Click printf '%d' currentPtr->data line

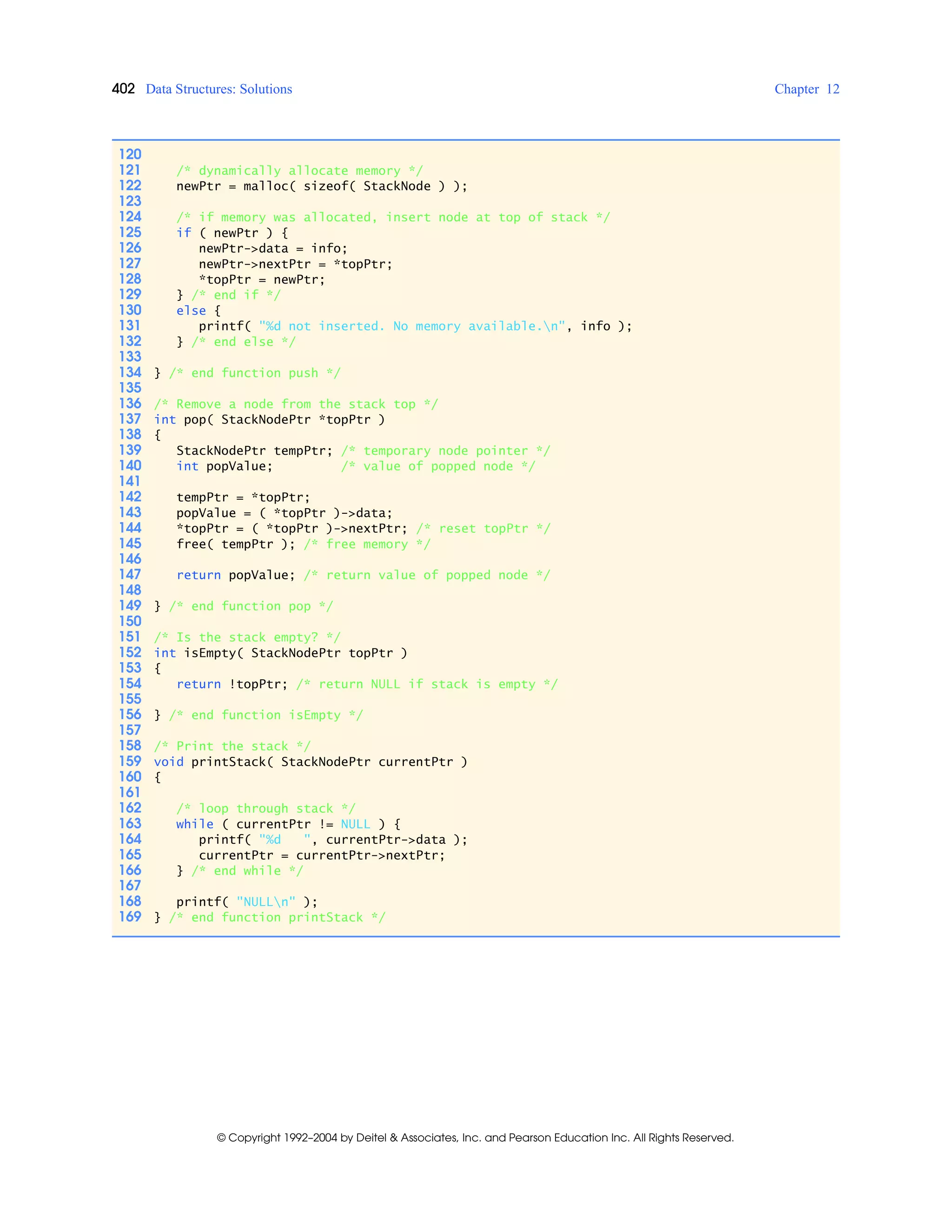[x=333, y=840]
